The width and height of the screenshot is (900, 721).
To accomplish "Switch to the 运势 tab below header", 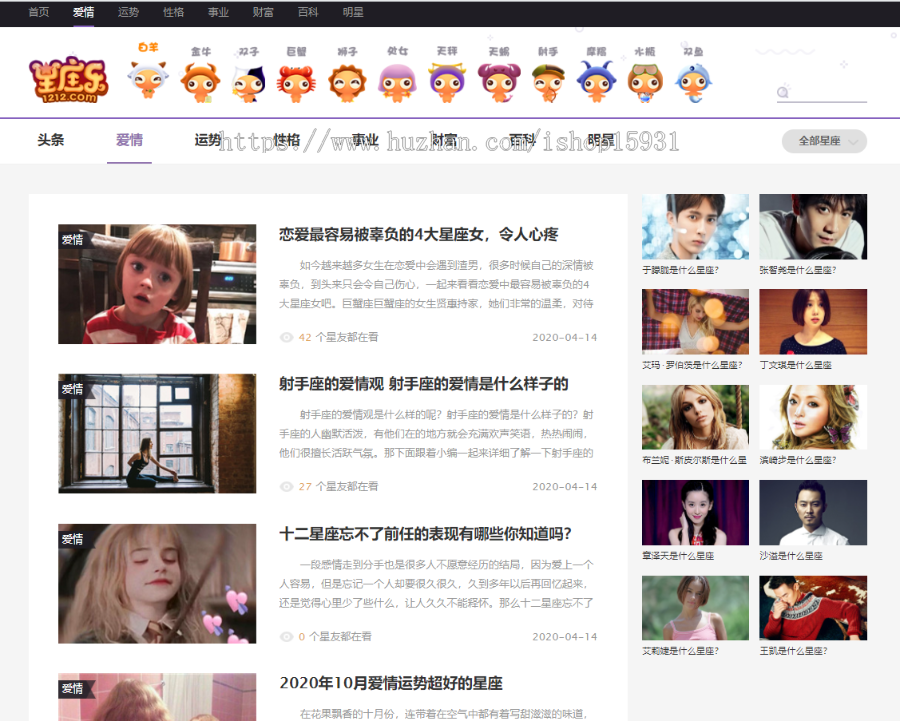I will pyautogui.click(x=207, y=139).
